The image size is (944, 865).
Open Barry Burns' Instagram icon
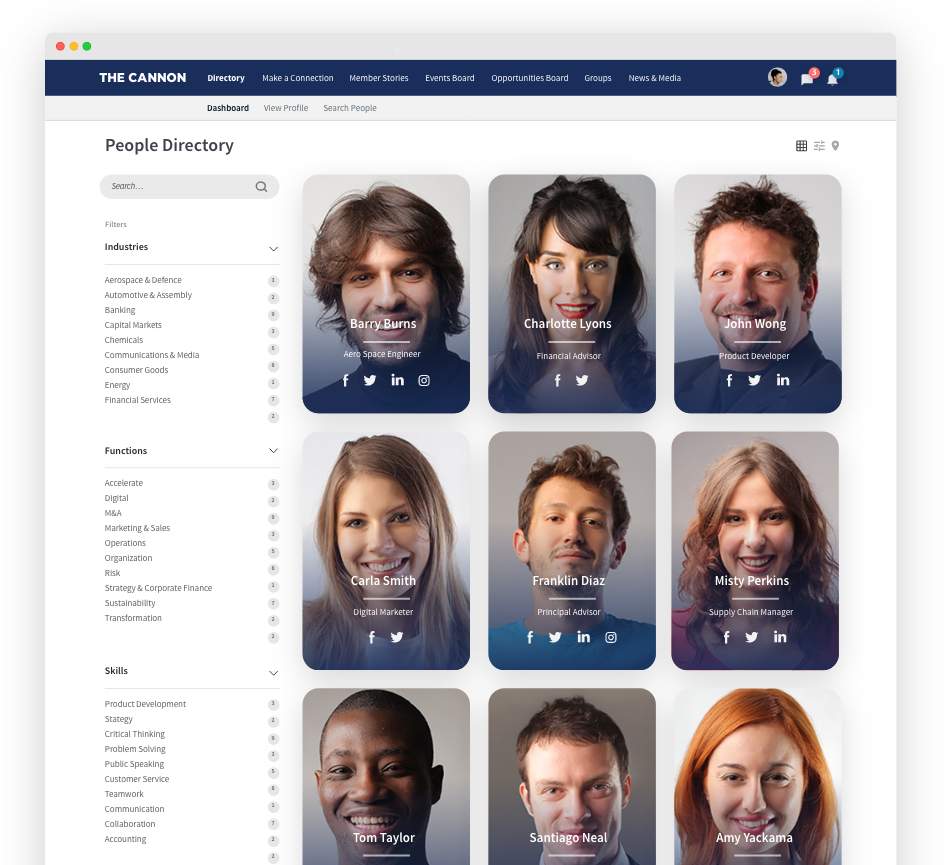pyautogui.click(x=424, y=380)
